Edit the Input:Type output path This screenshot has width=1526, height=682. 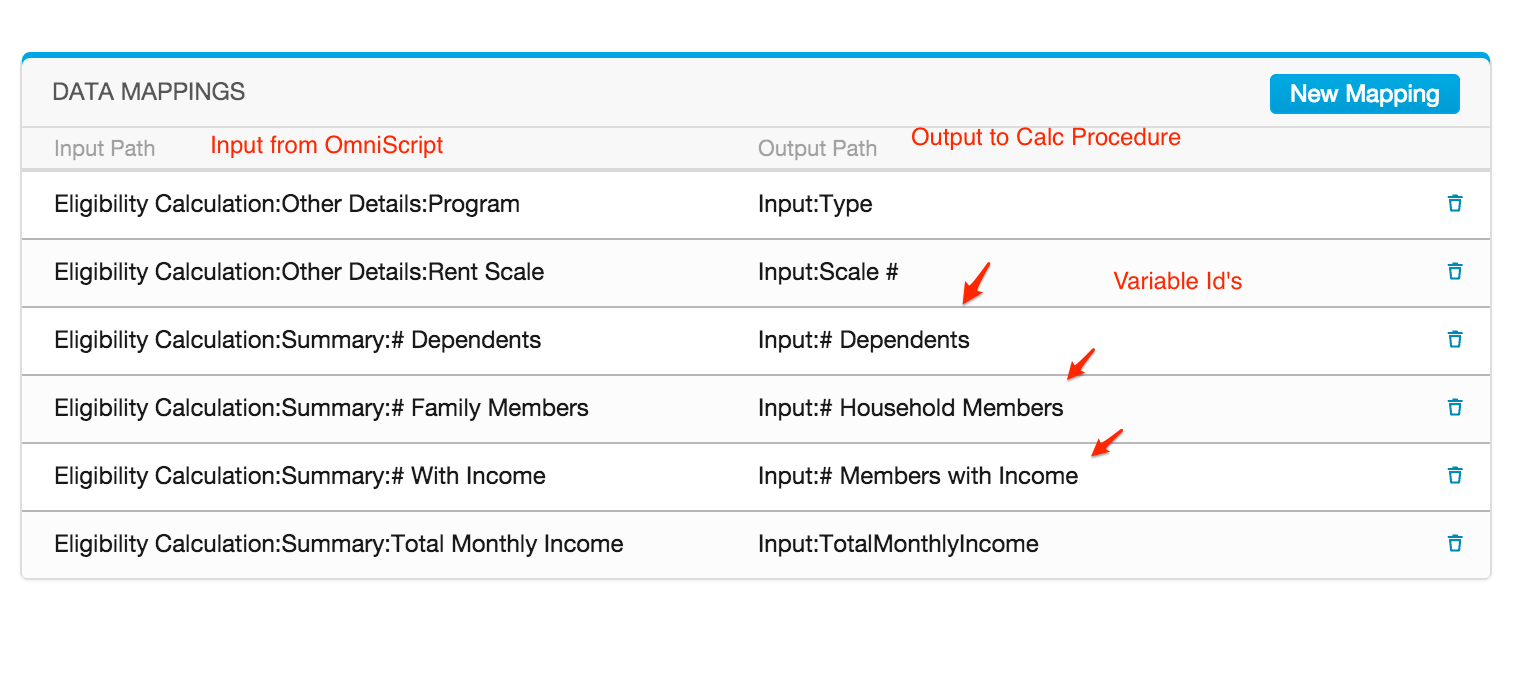[815, 205]
